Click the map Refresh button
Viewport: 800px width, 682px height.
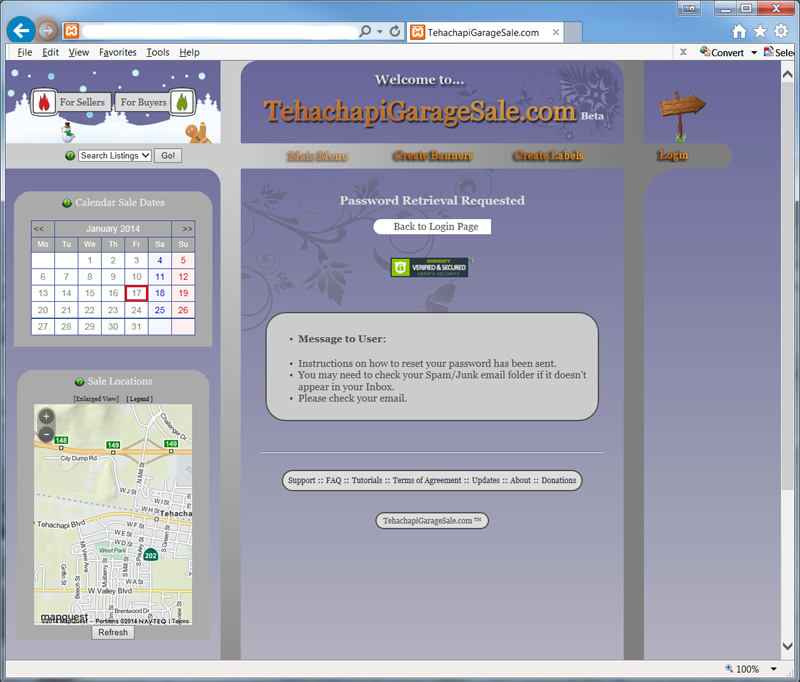click(x=113, y=633)
